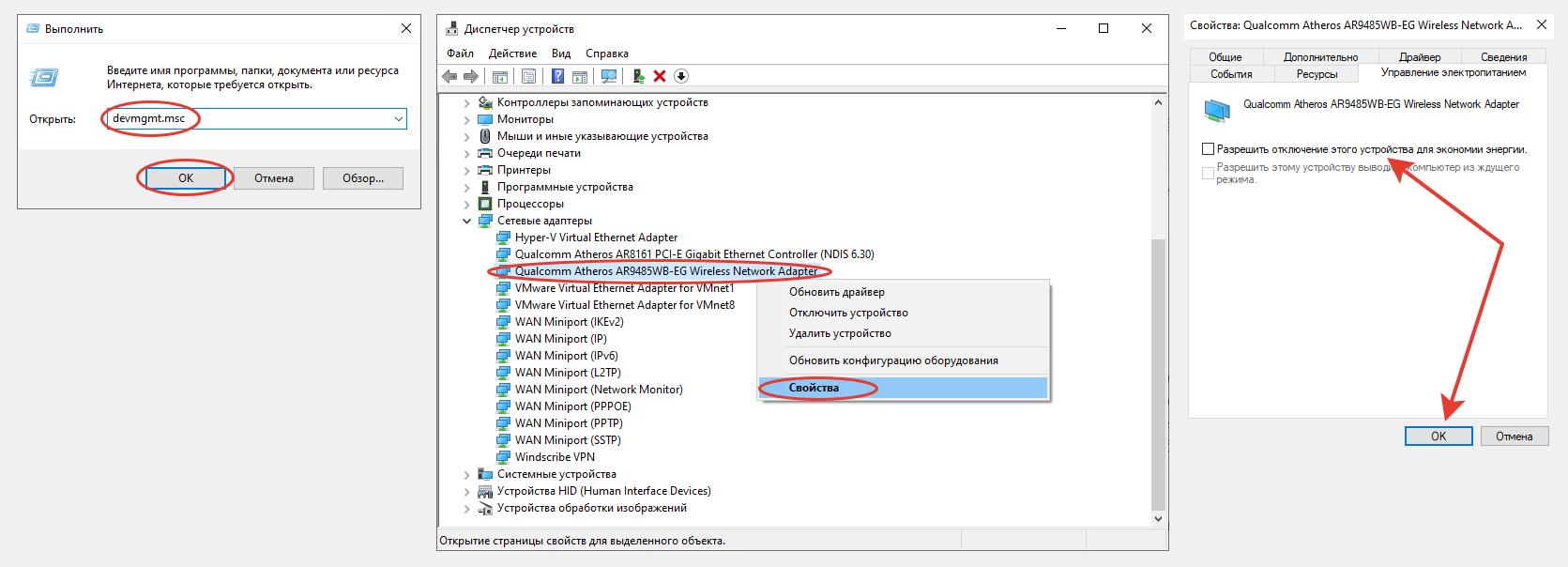1568x567 pixels.
Task: Open the Вид menu
Action: pyautogui.click(x=561, y=54)
